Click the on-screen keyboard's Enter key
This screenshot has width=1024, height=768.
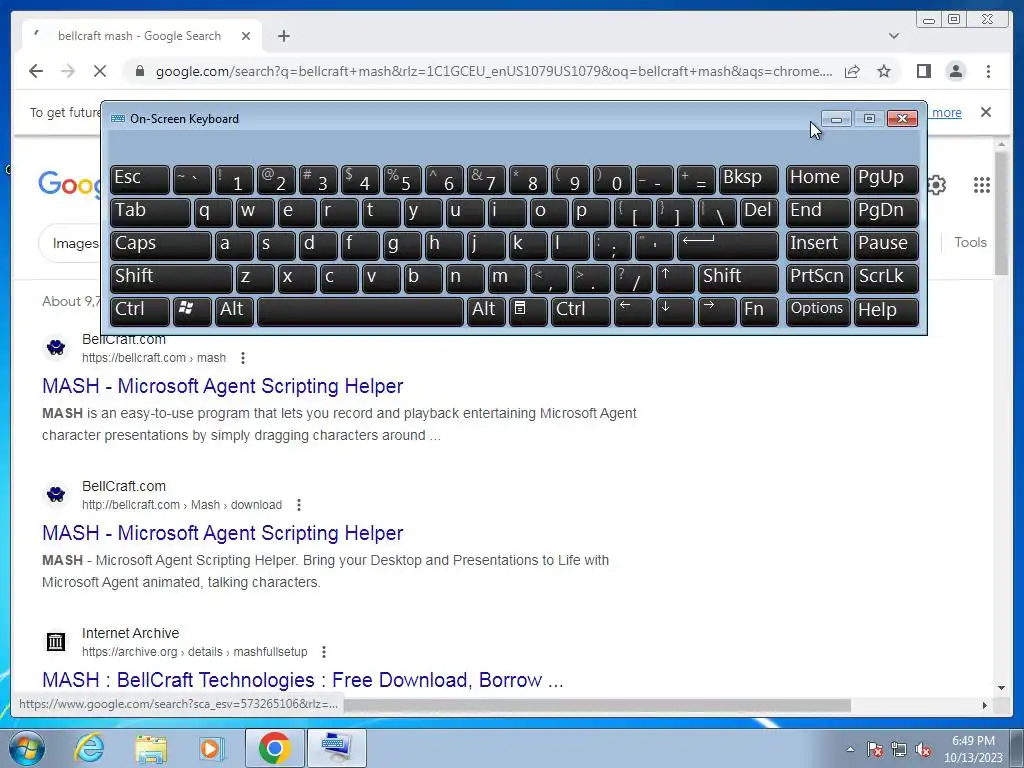728,246
